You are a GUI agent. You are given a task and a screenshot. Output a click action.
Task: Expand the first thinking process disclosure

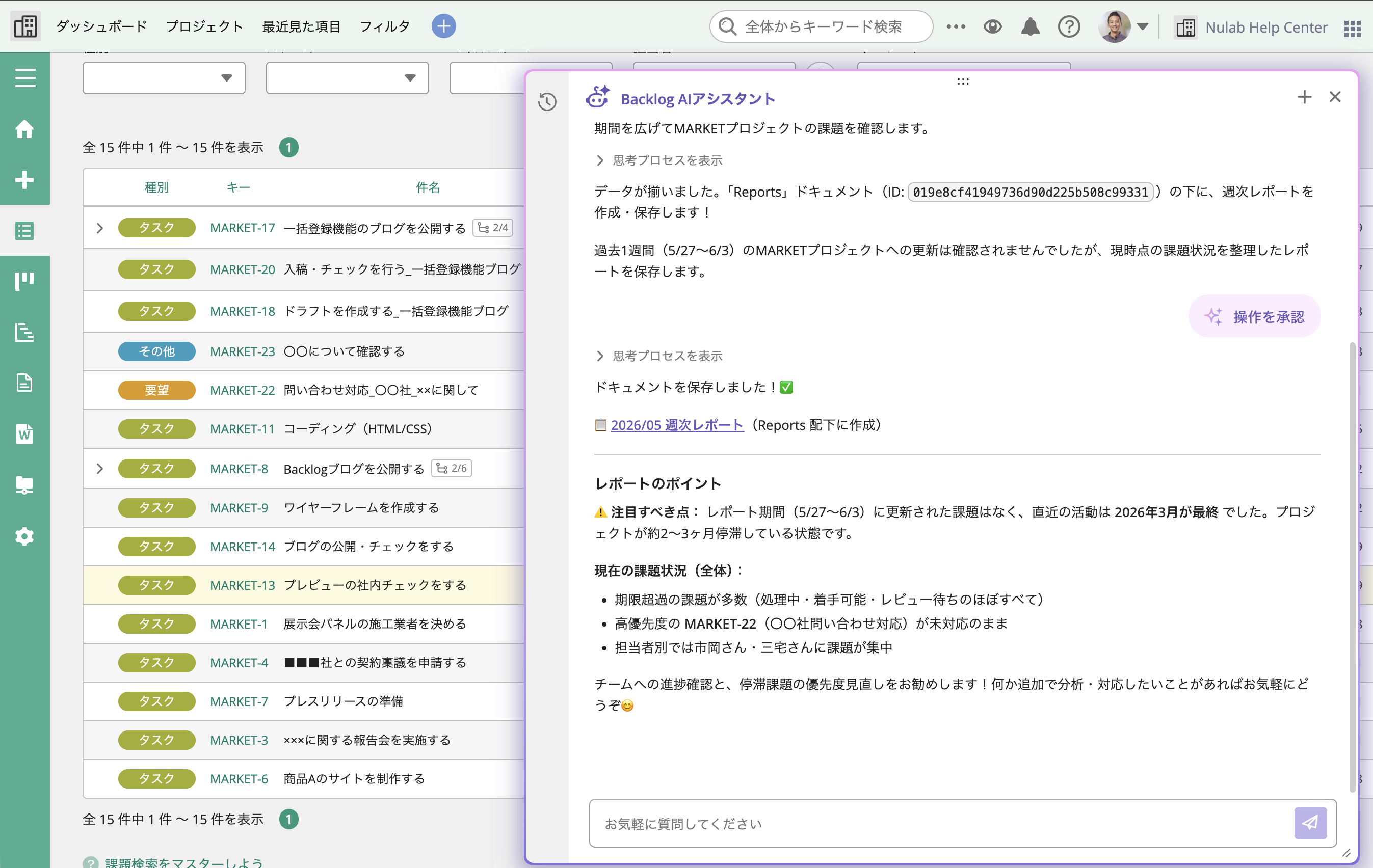coord(658,160)
